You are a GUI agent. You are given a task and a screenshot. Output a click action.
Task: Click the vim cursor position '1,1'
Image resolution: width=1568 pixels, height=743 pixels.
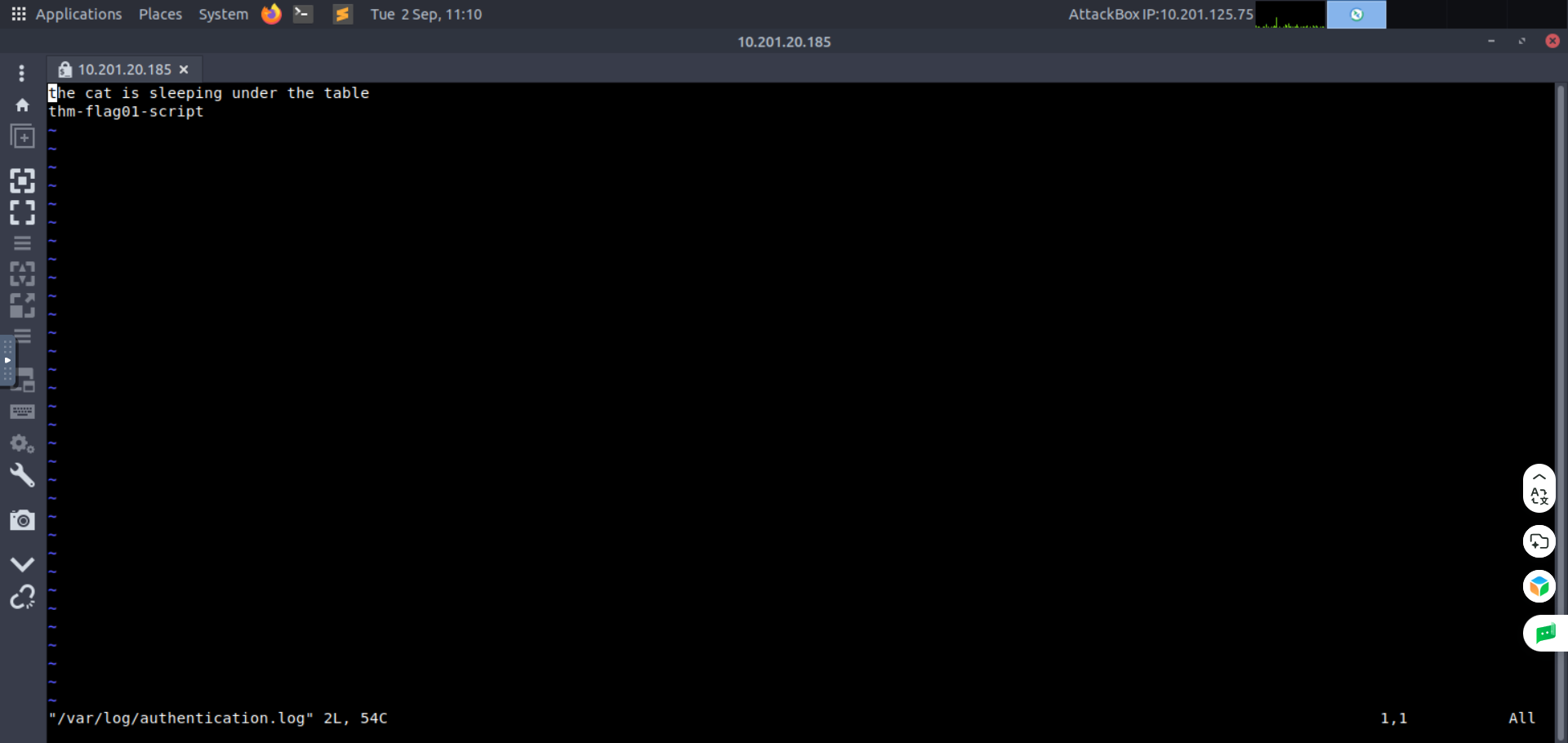point(1394,719)
